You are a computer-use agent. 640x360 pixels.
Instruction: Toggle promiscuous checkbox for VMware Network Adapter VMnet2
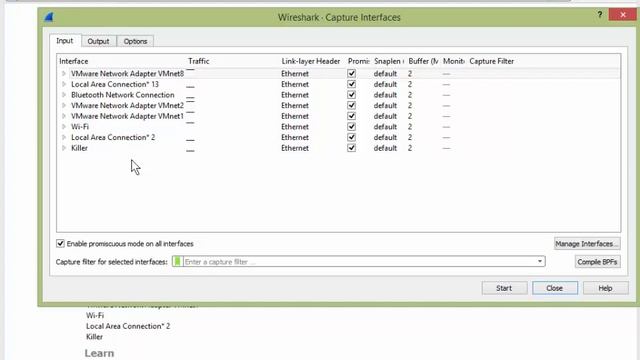(351, 105)
